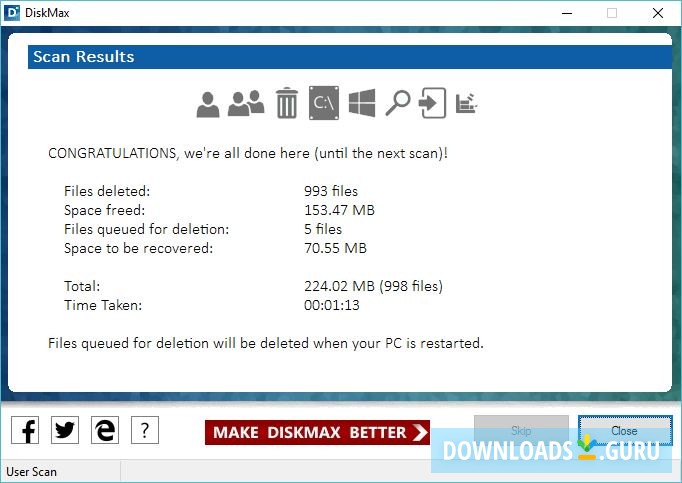Image resolution: width=682 pixels, height=483 pixels.
Task: Click the 'Files deleted:' label
Action: [x=107, y=191]
